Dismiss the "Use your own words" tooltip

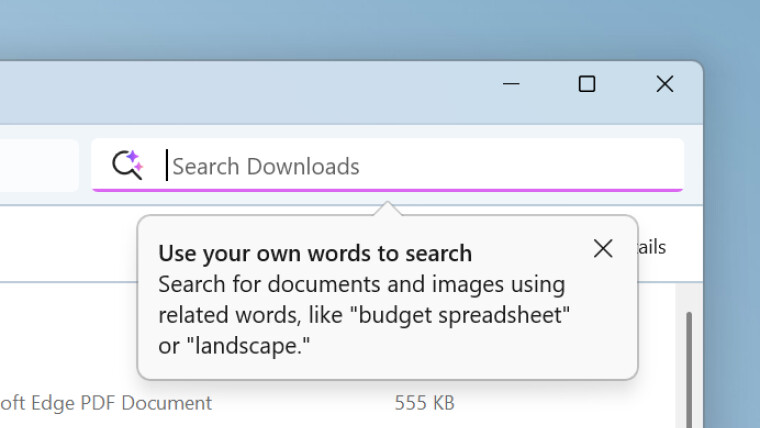[x=603, y=249]
